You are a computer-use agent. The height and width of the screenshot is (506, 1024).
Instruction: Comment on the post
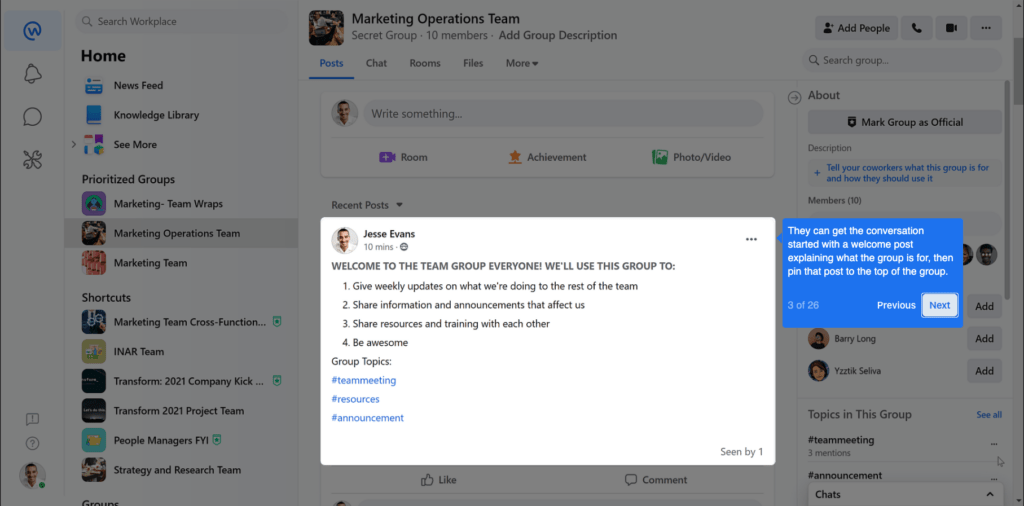pos(656,480)
